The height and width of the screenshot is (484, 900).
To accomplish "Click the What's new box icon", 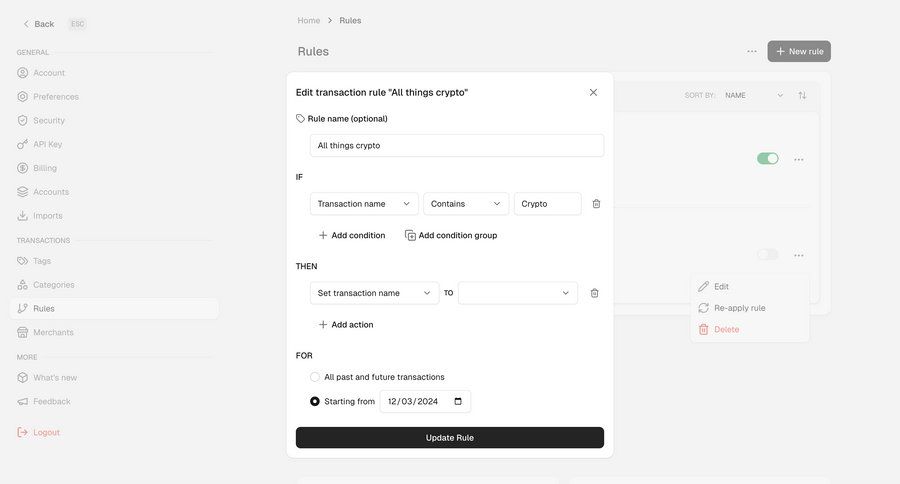I will (x=22, y=378).
